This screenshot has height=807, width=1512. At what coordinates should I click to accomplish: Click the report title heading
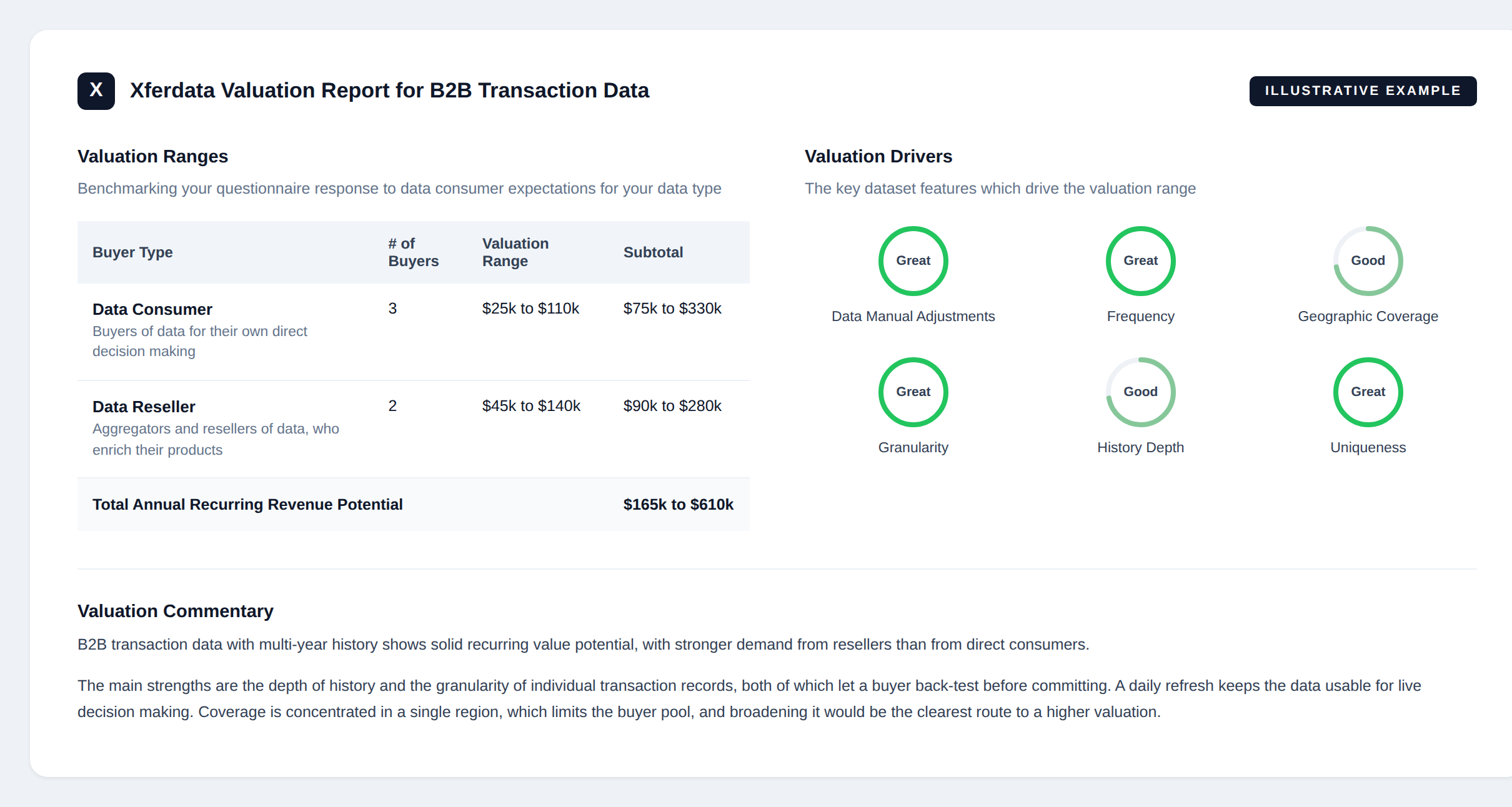(389, 91)
